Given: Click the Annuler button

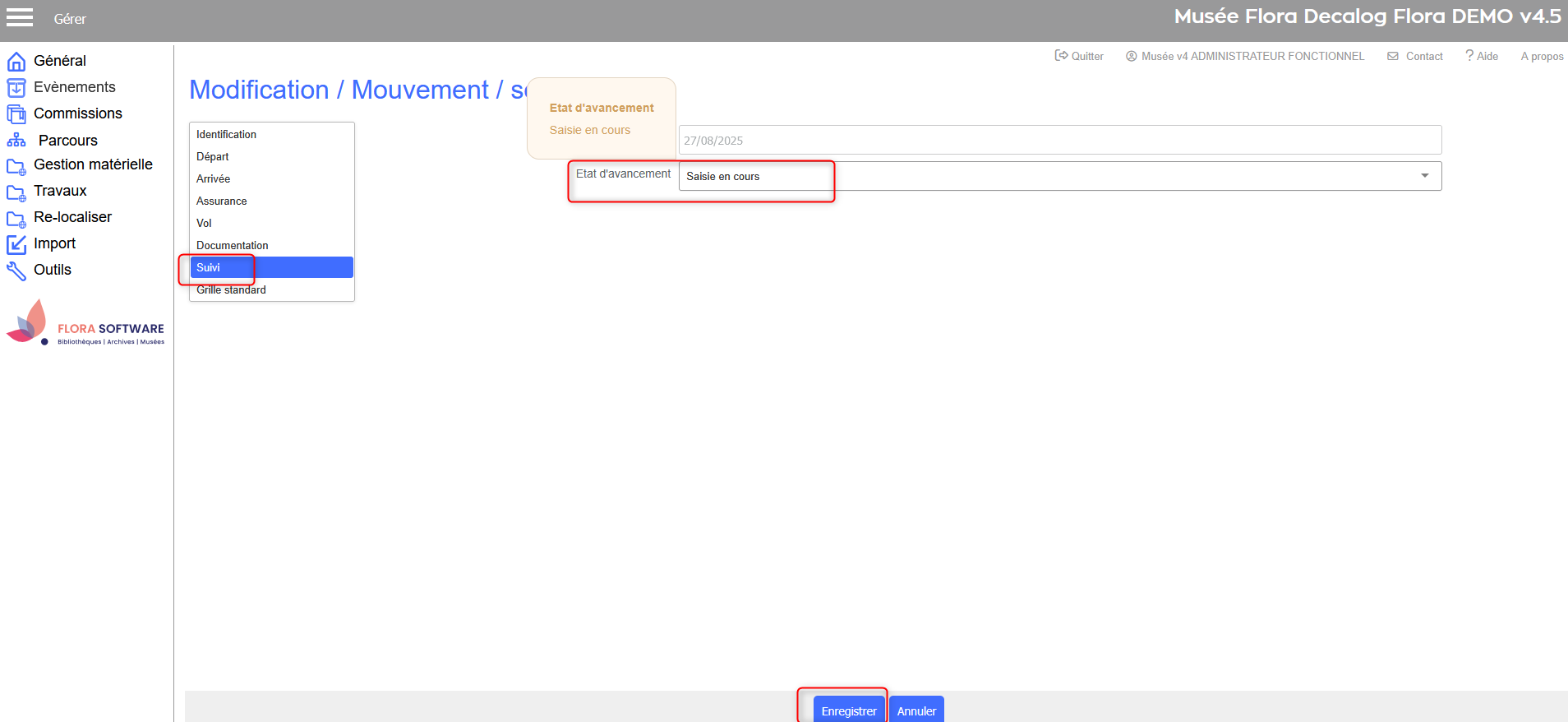Looking at the screenshot, I should pos(916,710).
